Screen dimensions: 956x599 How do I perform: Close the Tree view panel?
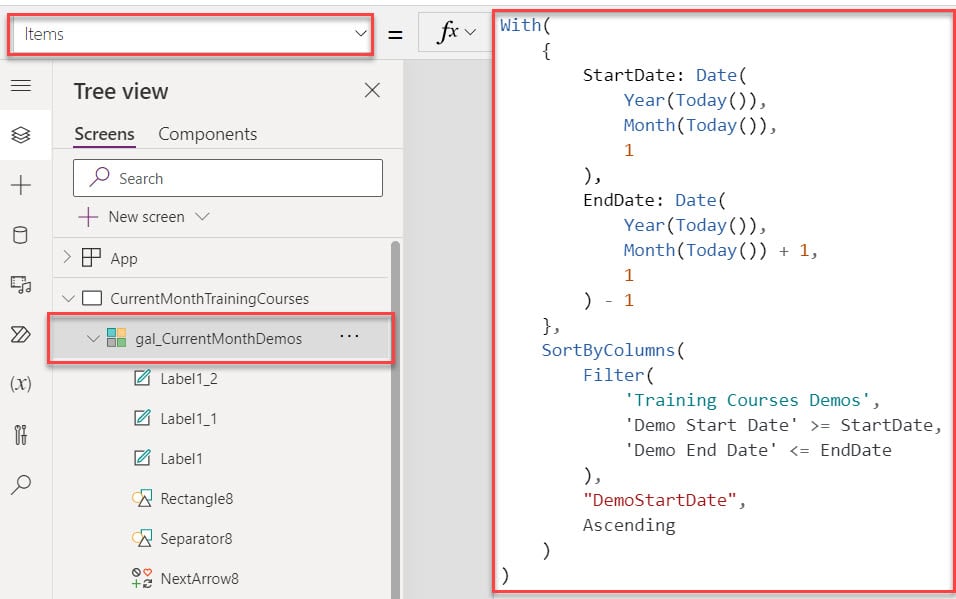coord(372,91)
